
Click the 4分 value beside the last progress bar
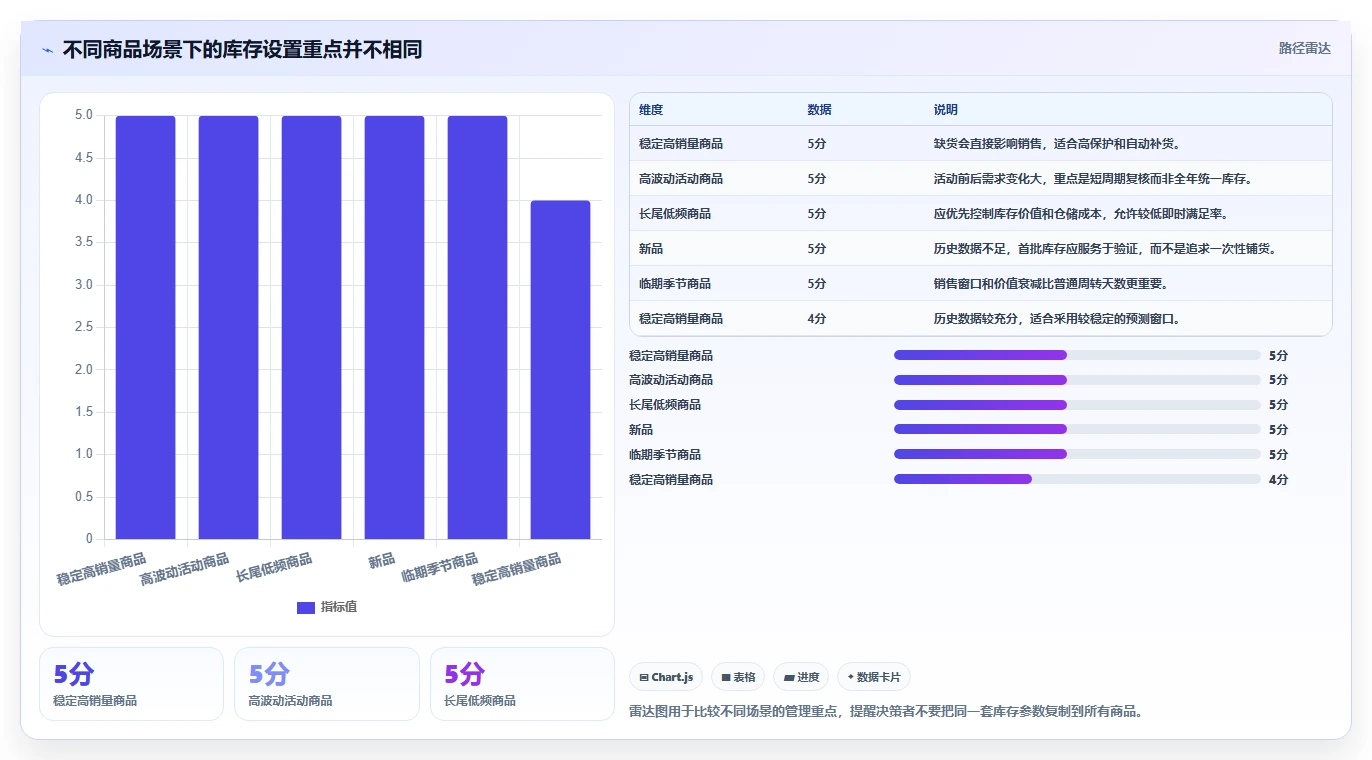point(1278,480)
